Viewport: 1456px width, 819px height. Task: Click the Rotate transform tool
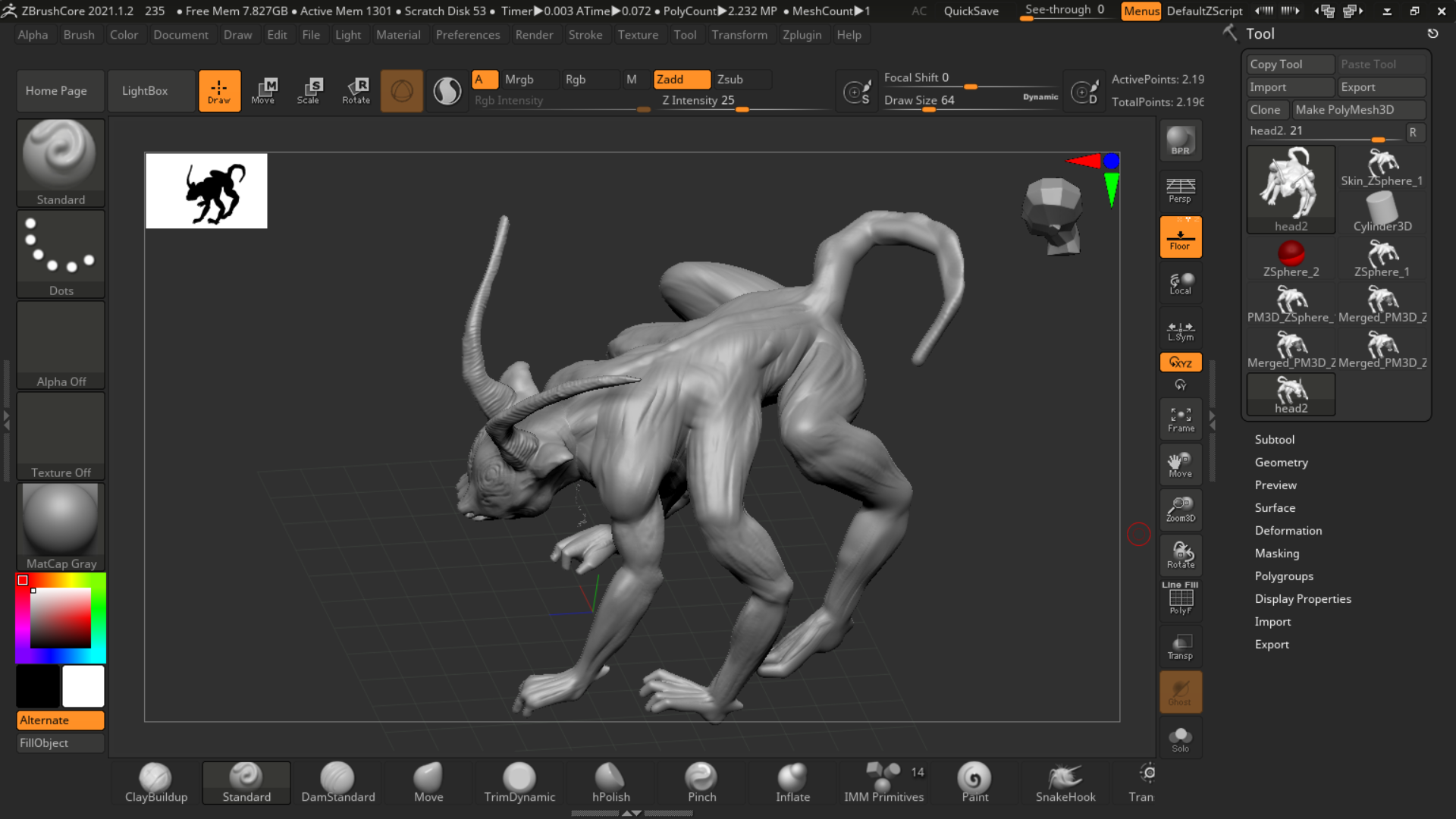356,90
